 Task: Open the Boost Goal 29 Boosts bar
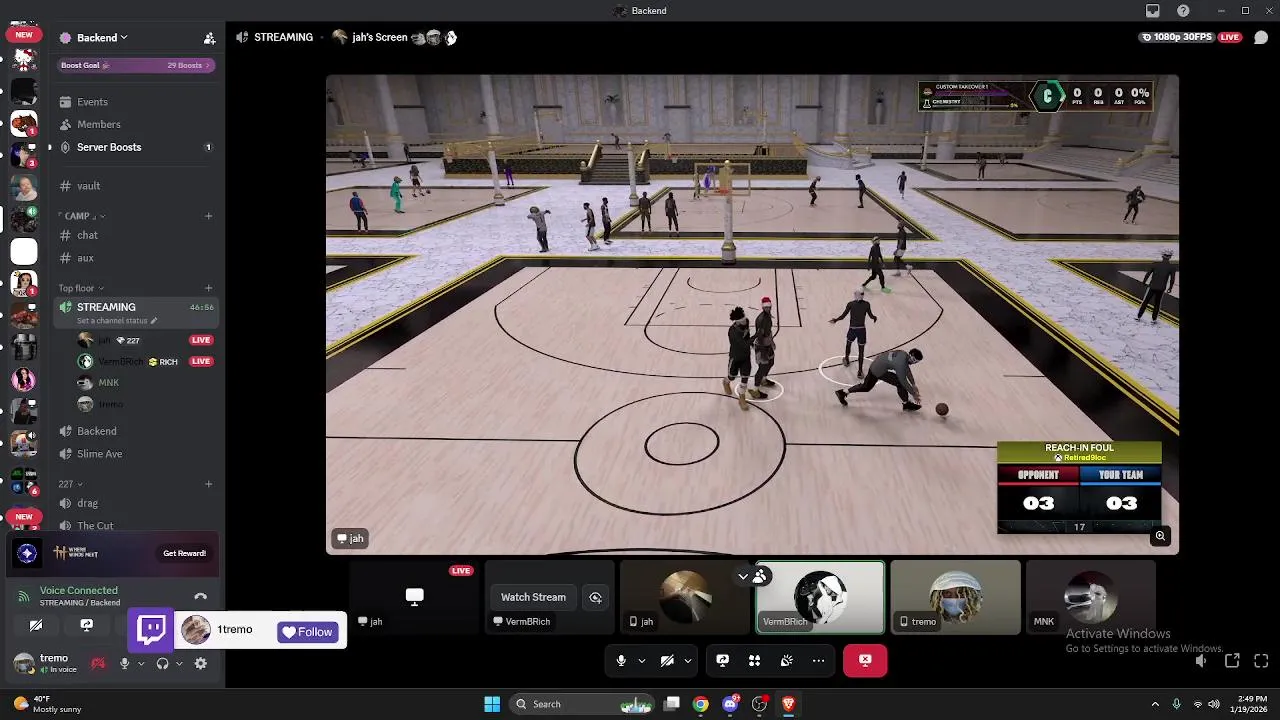(136, 65)
